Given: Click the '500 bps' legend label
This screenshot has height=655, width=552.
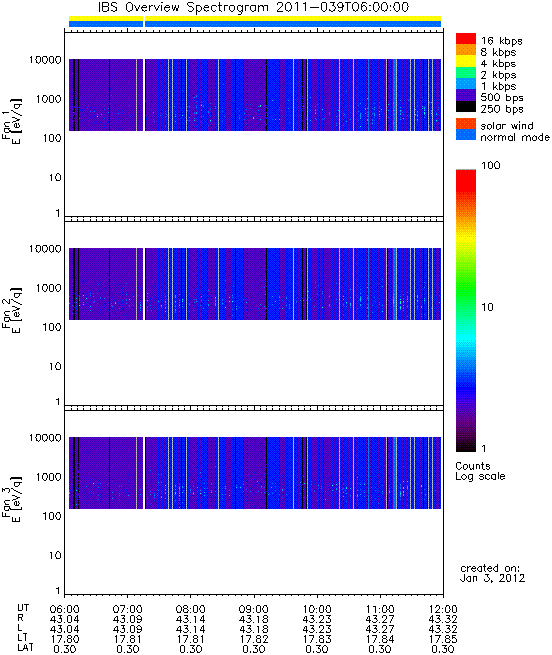Looking at the screenshot, I should pos(502,97).
